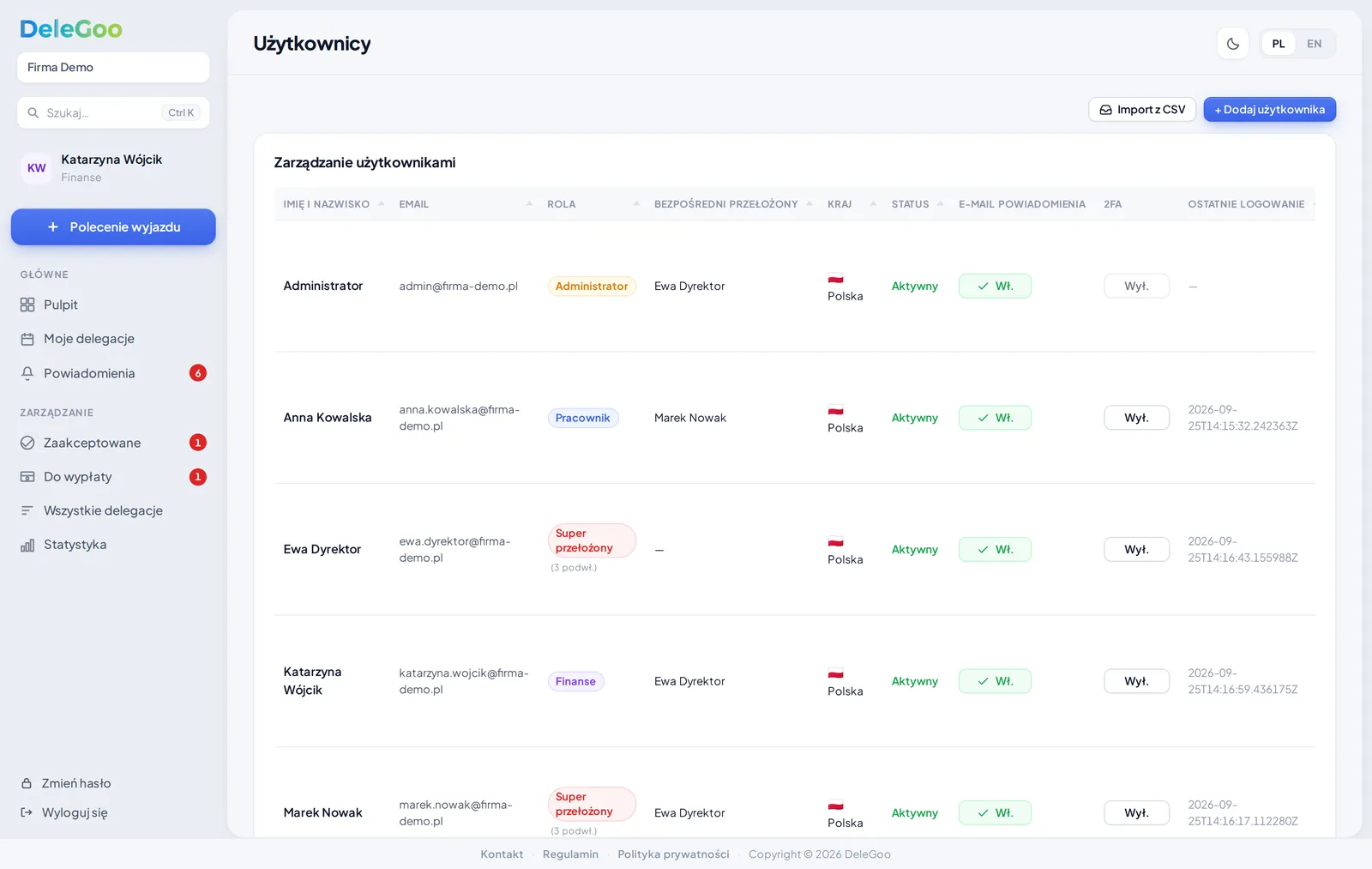Select PL language option
This screenshot has width=1372, height=869.
click(x=1279, y=44)
